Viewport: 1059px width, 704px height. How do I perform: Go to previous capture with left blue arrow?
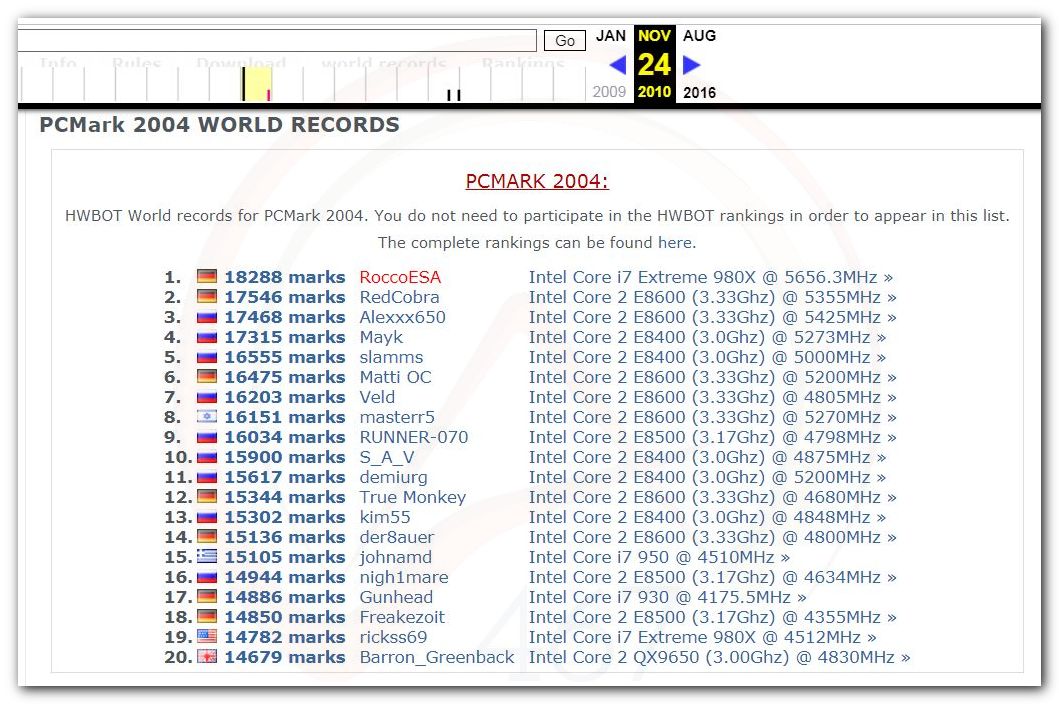click(617, 65)
